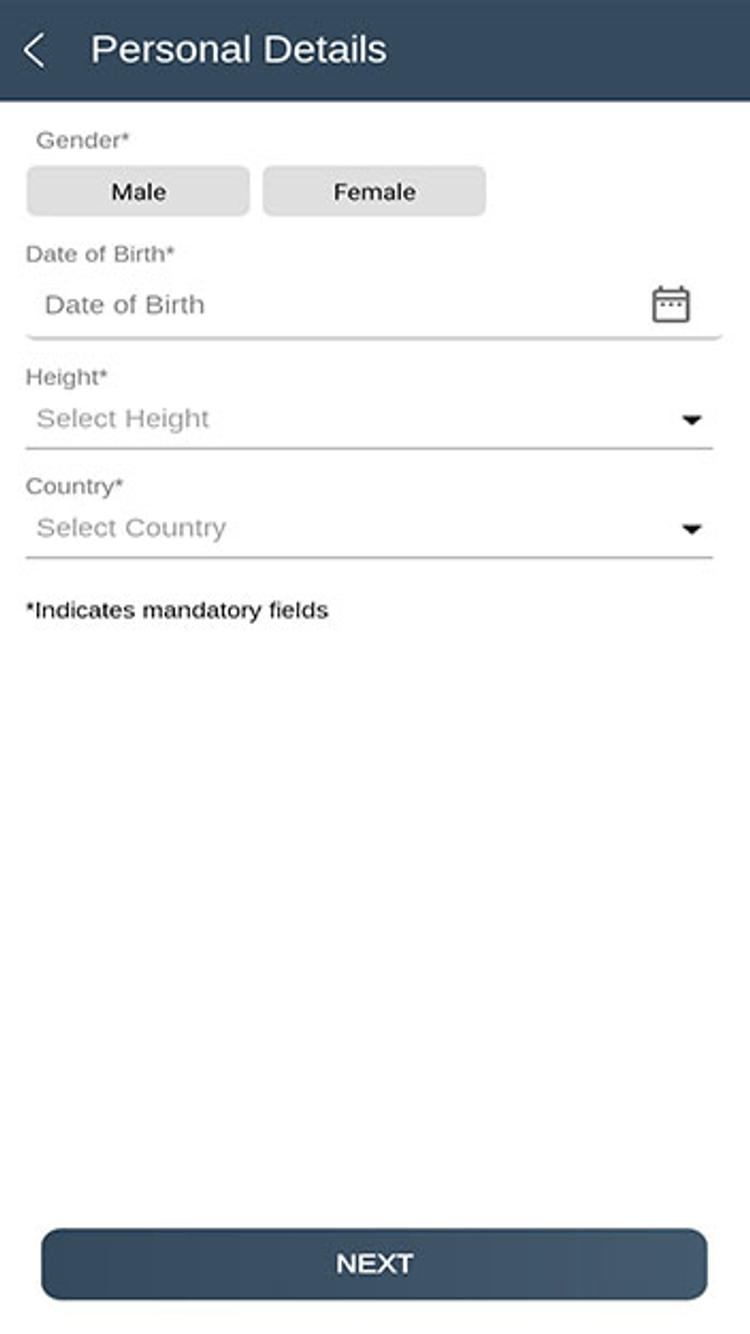750x1334 pixels.
Task: Click the Country* field label
Action: coord(74,486)
